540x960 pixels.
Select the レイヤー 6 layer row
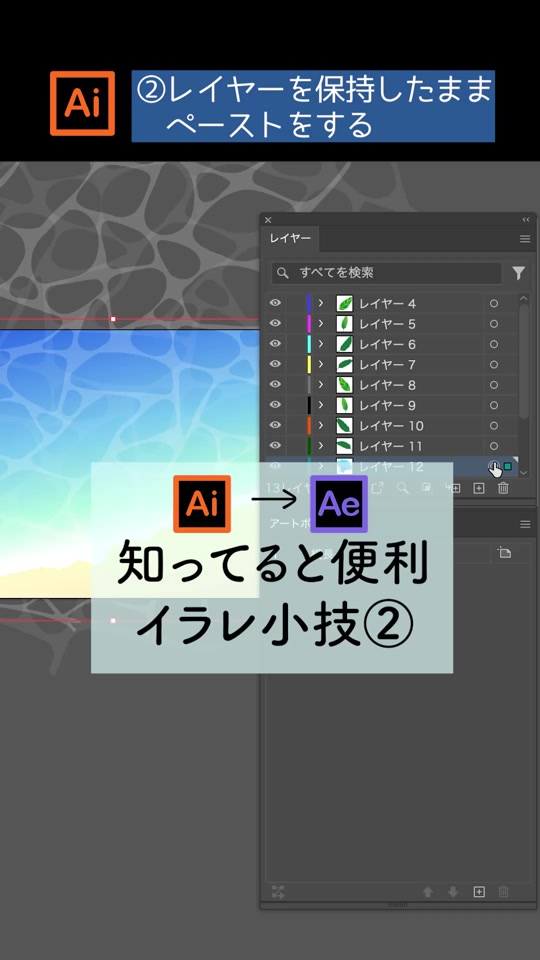392,344
